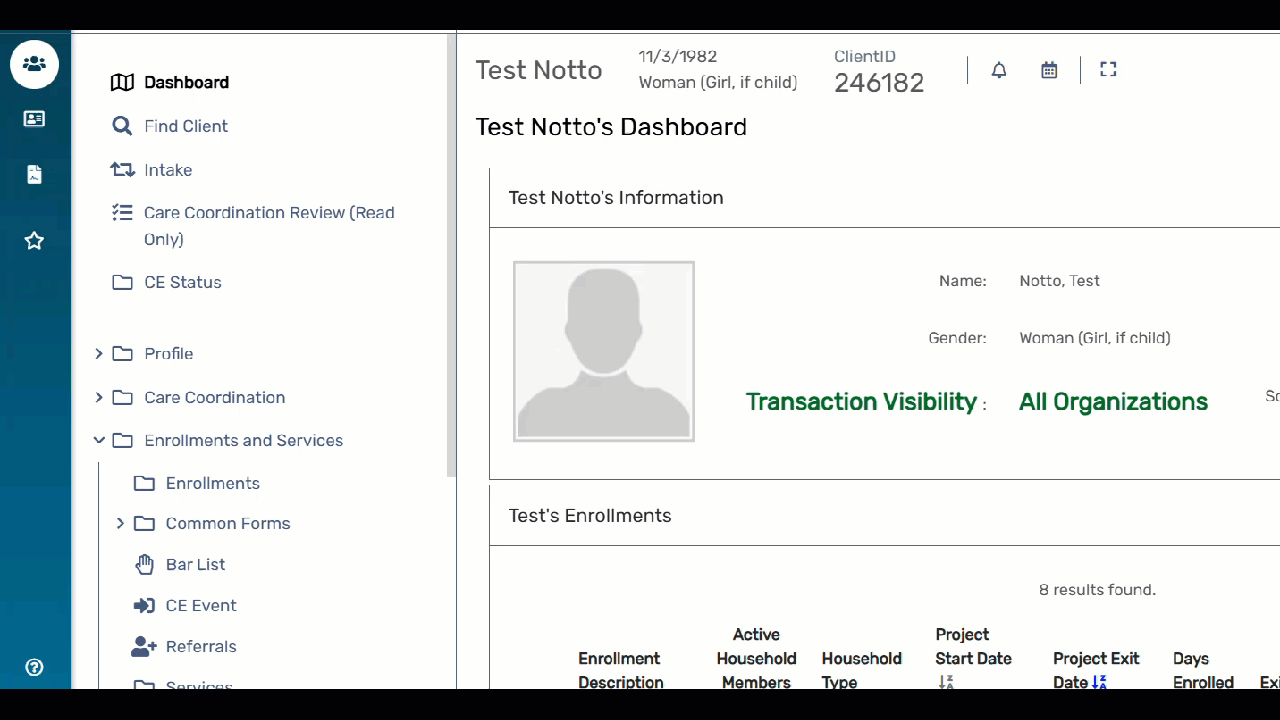This screenshot has width=1280, height=720.
Task: Click the Dashboard map icon
Action: [x=122, y=82]
